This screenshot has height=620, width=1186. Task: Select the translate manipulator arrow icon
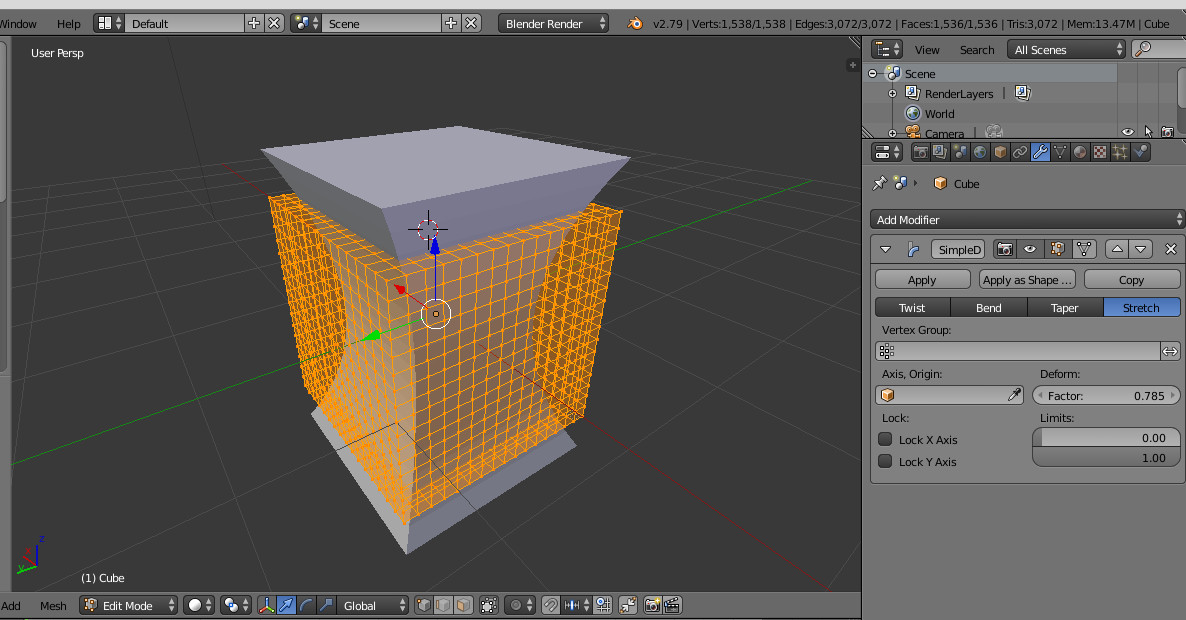point(286,605)
